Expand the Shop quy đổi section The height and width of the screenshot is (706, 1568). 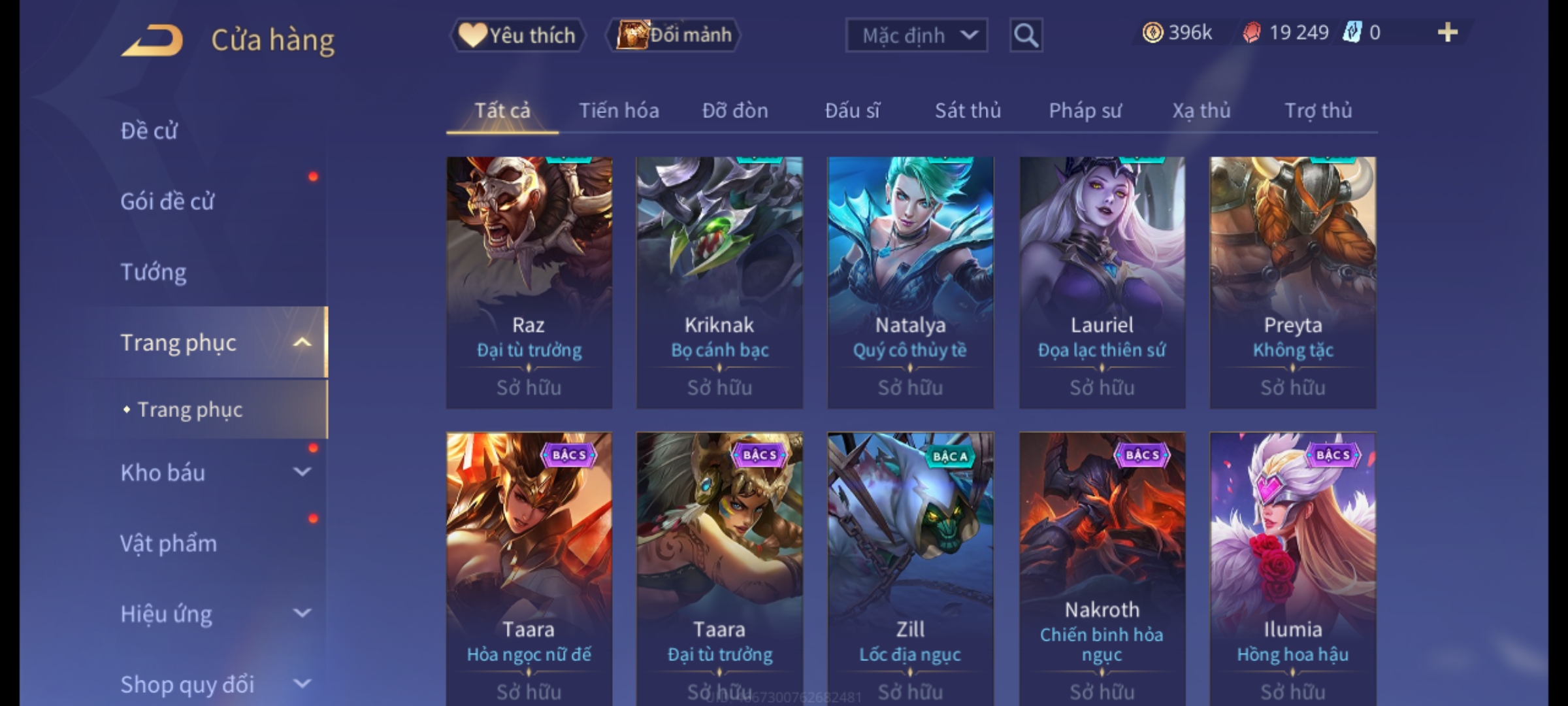[x=302, y=684]
